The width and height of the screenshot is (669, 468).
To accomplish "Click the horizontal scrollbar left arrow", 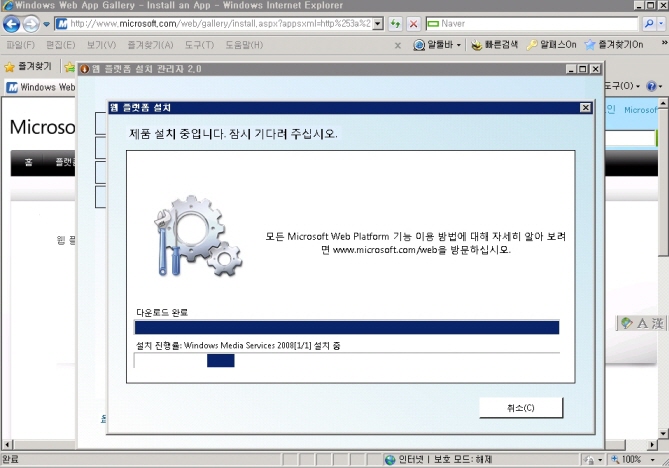I will [x=7, y=445].
